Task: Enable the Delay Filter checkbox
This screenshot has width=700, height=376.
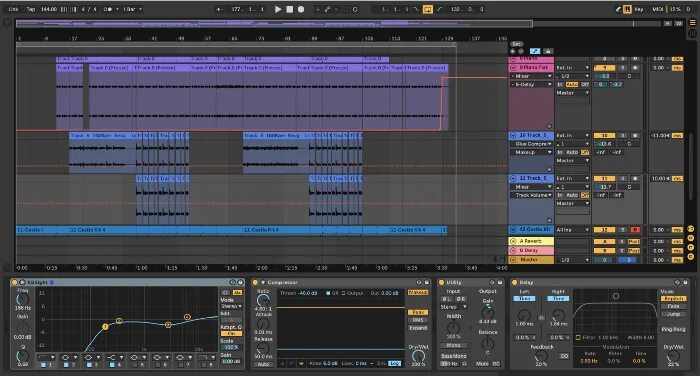Action: (x=579, y=338)
